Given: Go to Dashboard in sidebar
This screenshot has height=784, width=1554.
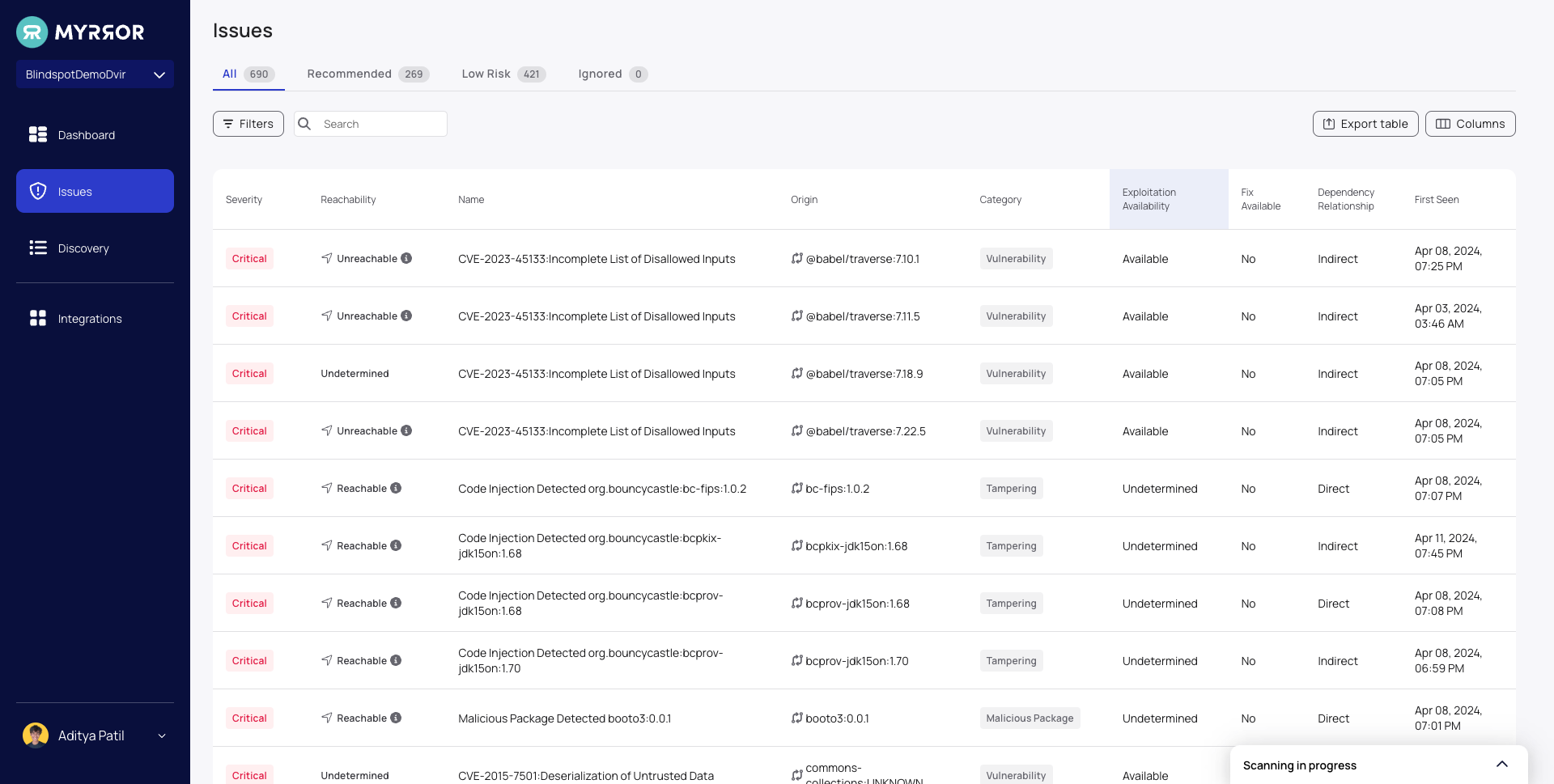Looking at the screenshot, I should 95,134.
